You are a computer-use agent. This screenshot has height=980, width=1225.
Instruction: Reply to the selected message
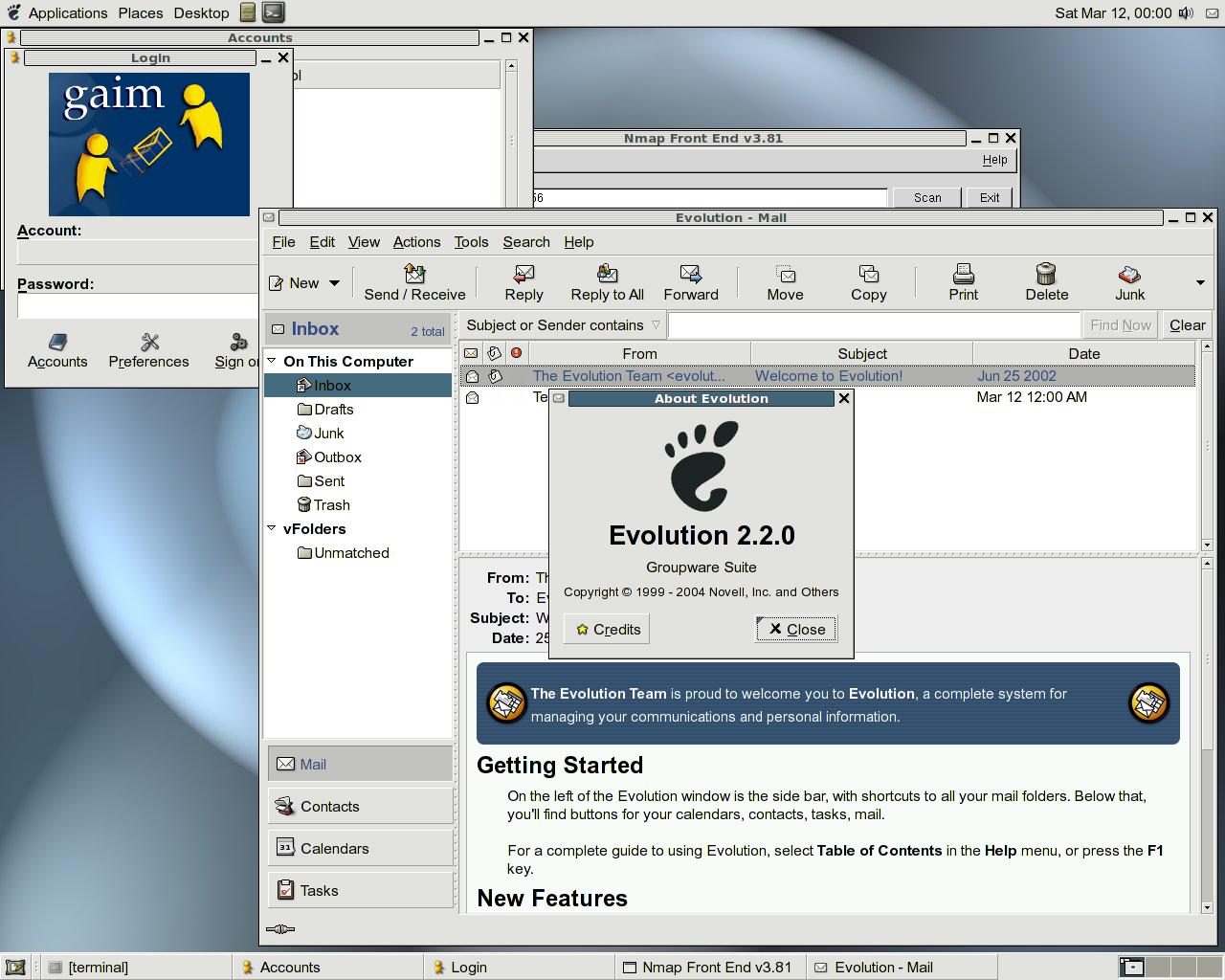coord(523,282)
